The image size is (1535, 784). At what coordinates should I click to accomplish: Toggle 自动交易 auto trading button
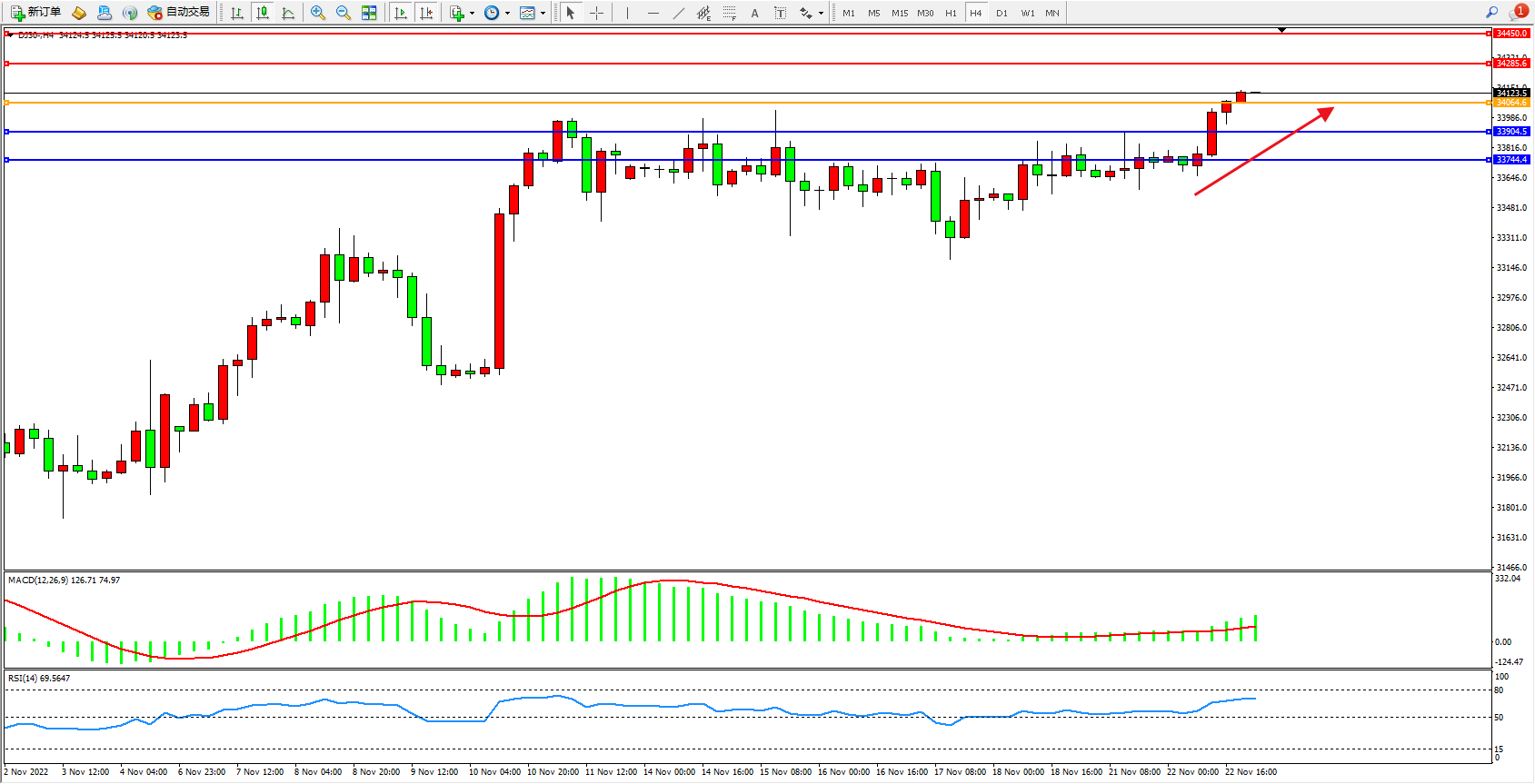[x=178, y=13]
